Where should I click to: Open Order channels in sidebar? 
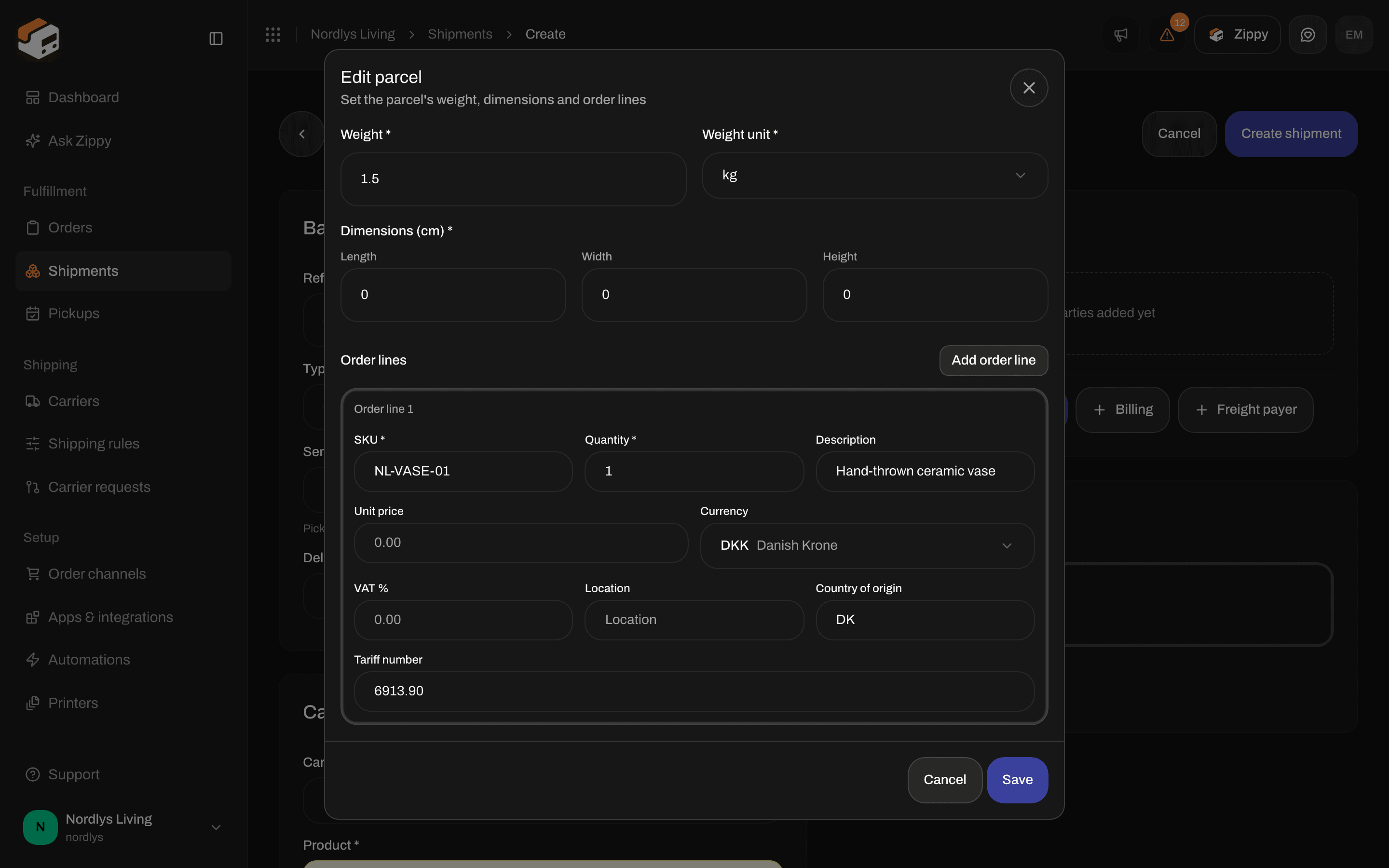coord(123,573)
